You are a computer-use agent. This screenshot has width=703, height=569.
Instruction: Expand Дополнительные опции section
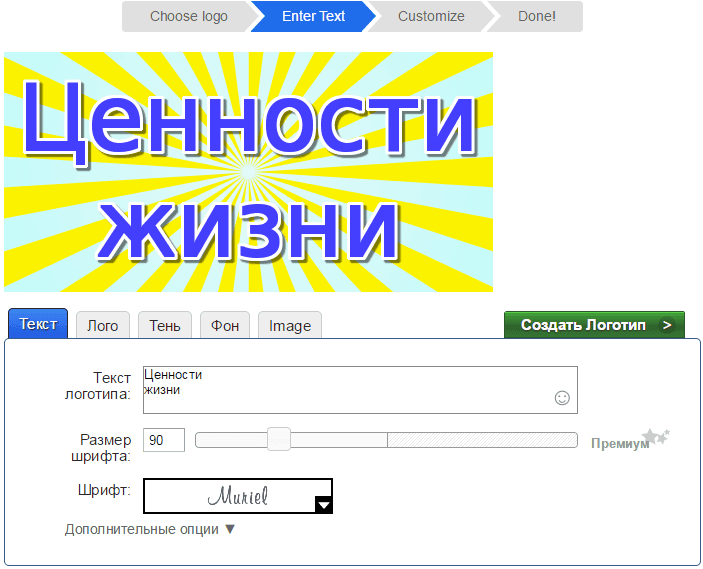[149, 529]
